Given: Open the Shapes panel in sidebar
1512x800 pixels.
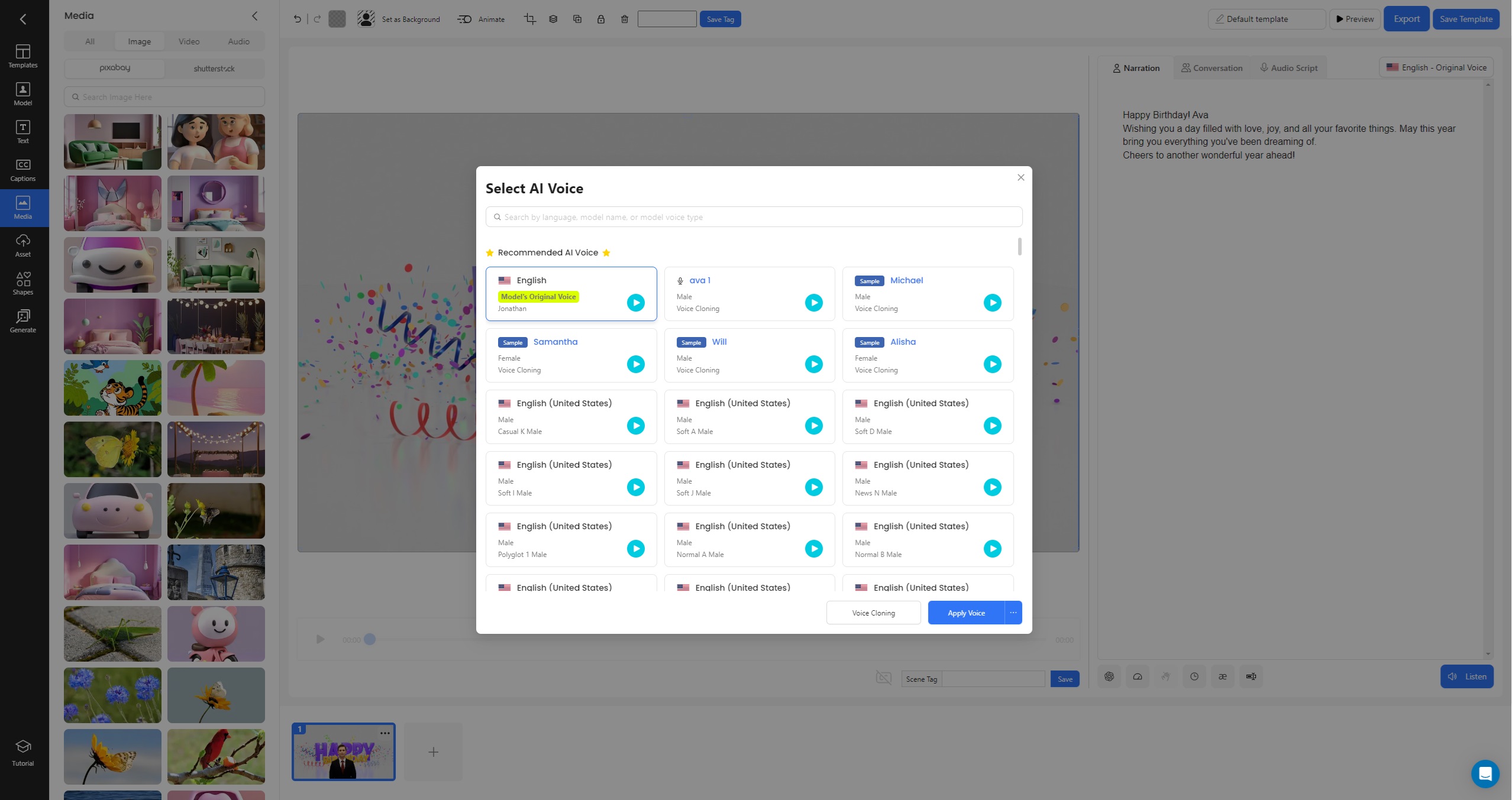Looking at the screenshot, I should 22,283.
